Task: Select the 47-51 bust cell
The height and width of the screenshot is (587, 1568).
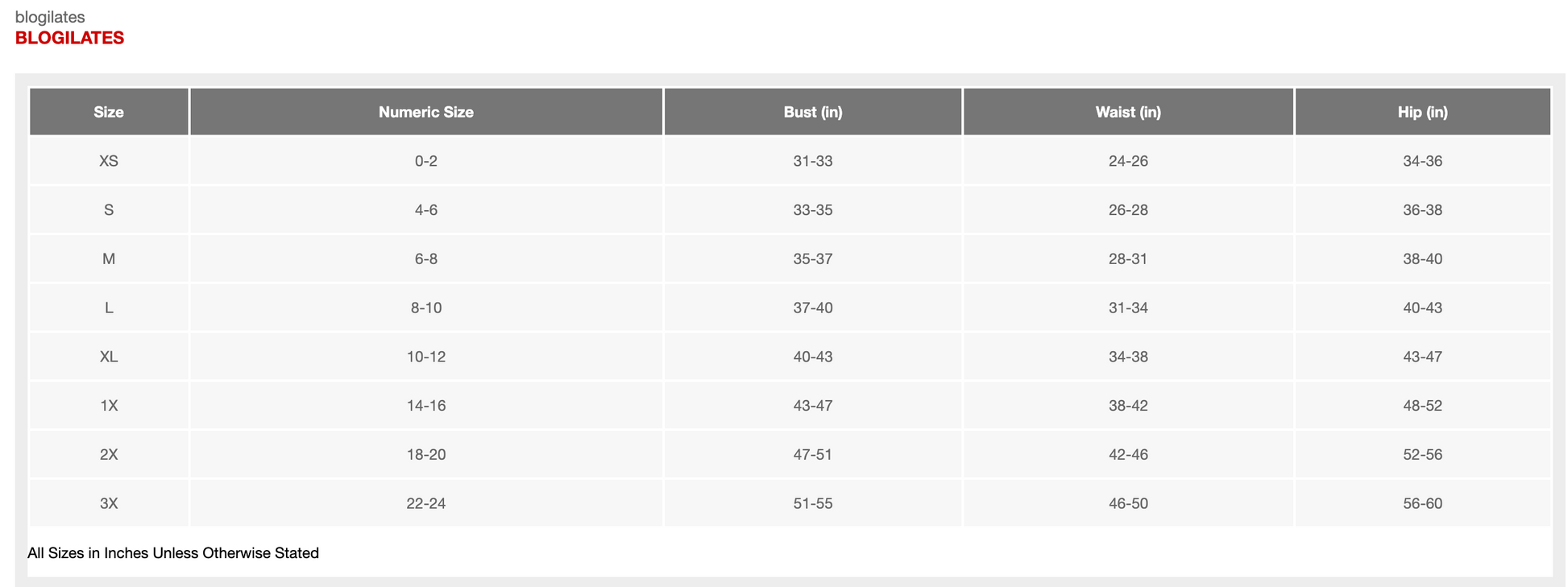Action: (812, 454)
